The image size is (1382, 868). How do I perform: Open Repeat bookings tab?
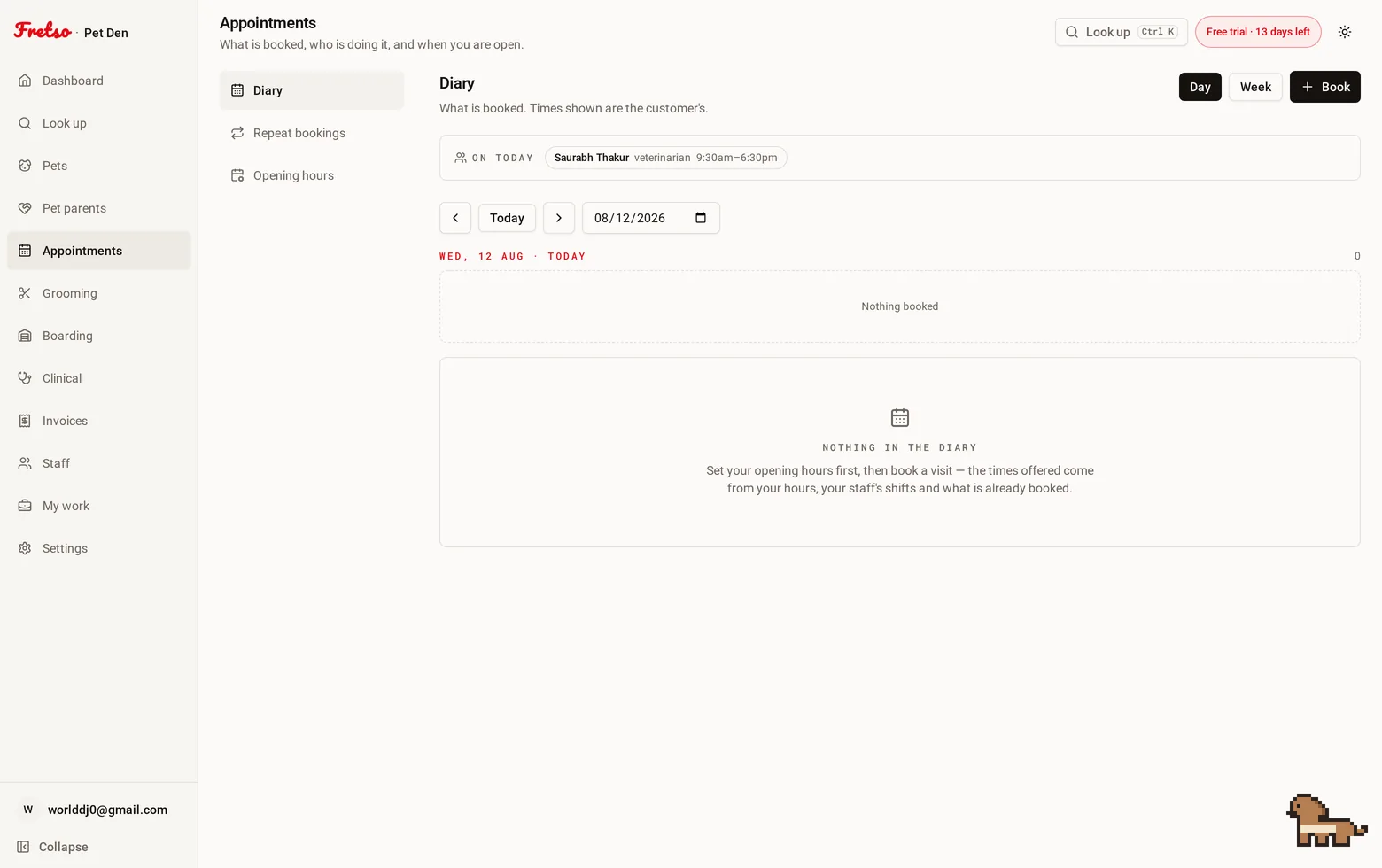click(312, 133)
